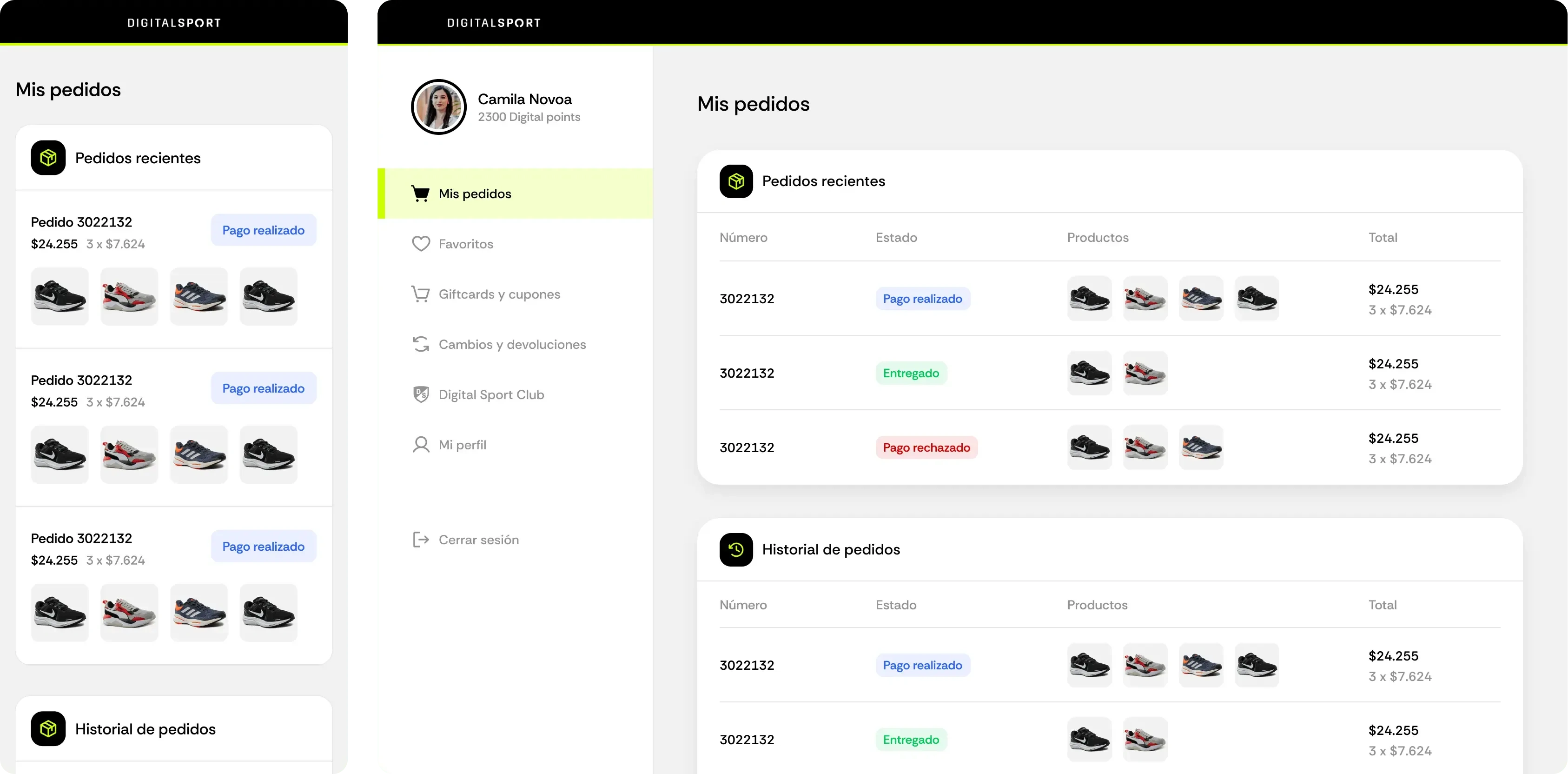This screenshot has width=1568, height=774.
Task: Go to Giftcards y cupones section
Action: click(499, 294)
